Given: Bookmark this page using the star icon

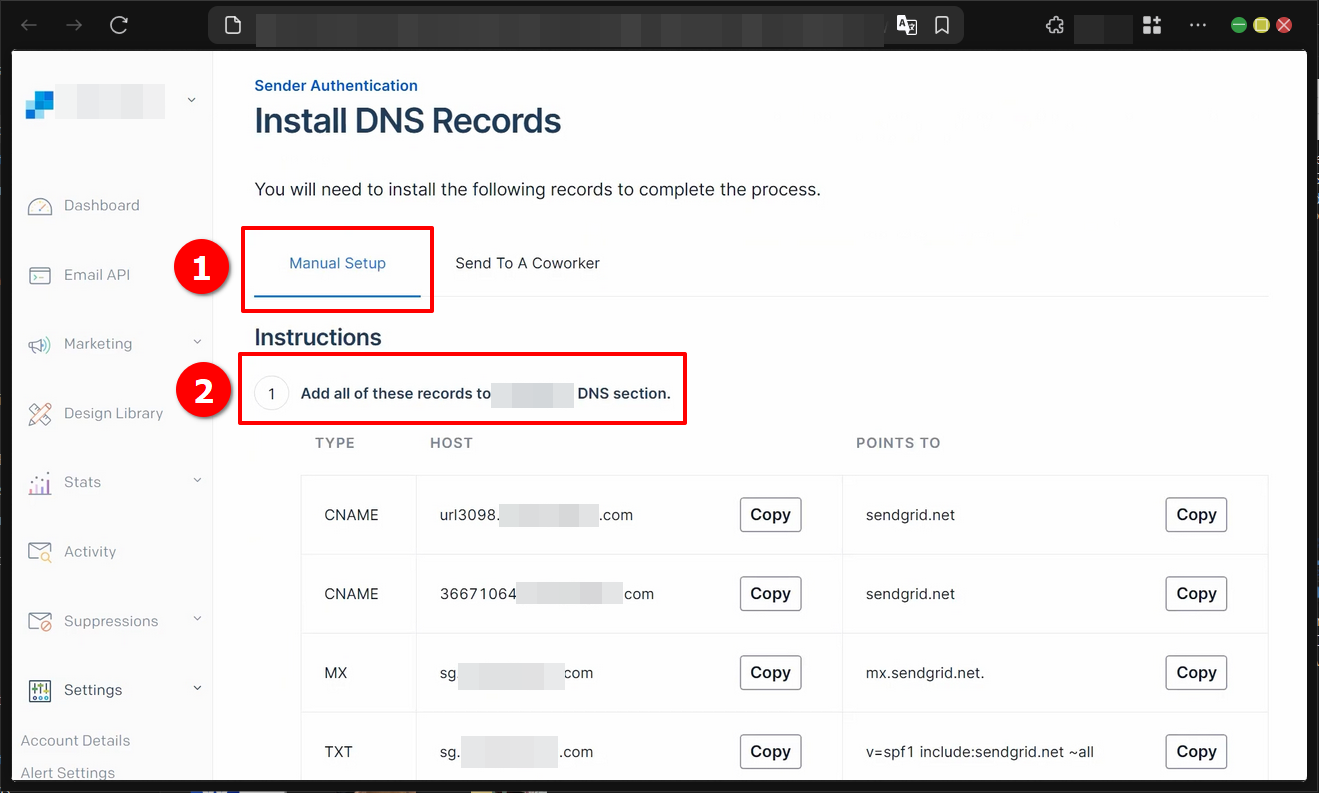Looking at the screenshot, I should pyautogui.click(x=941, y=25).
